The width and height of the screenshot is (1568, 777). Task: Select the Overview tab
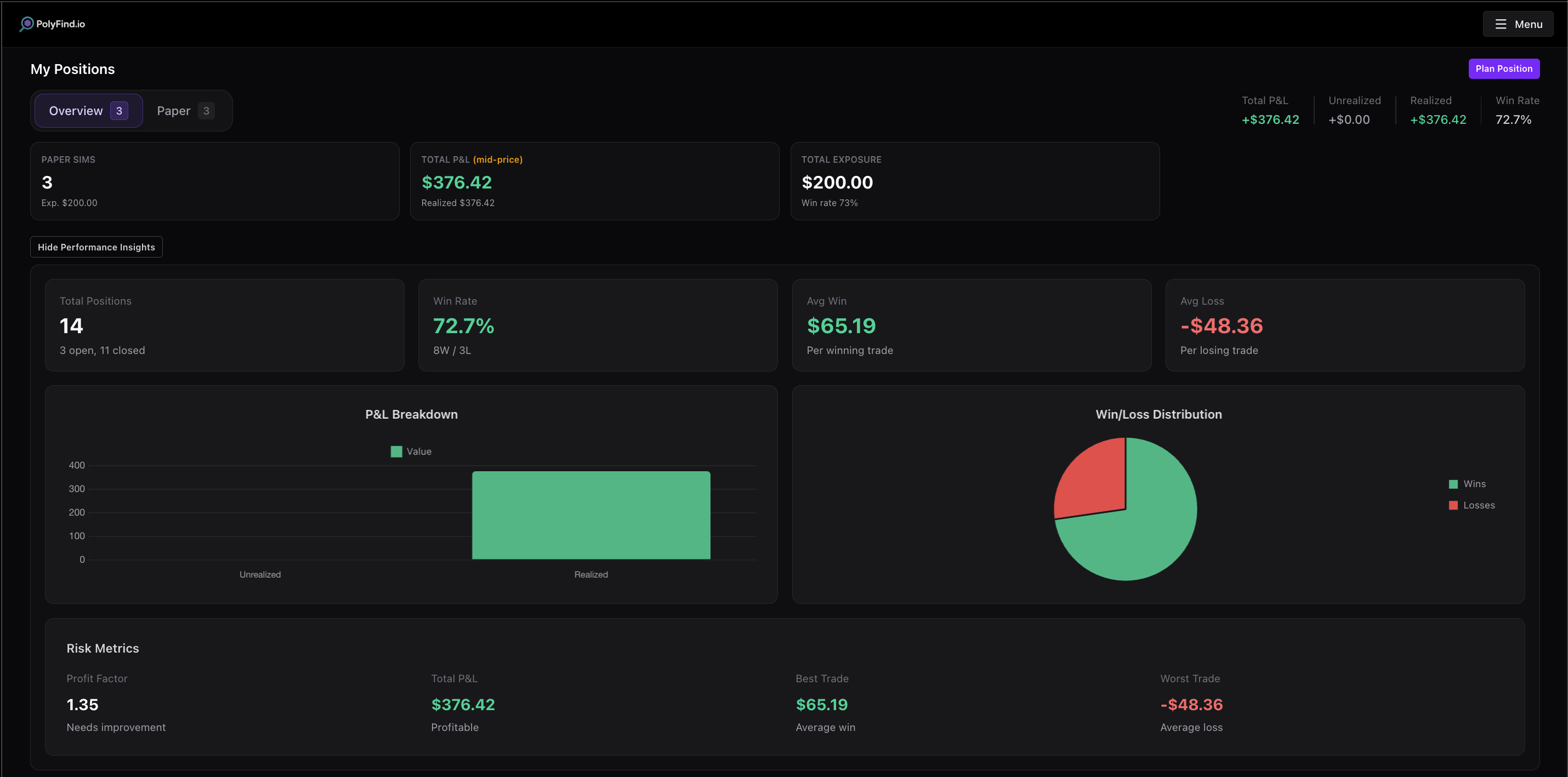pos(76,110)
